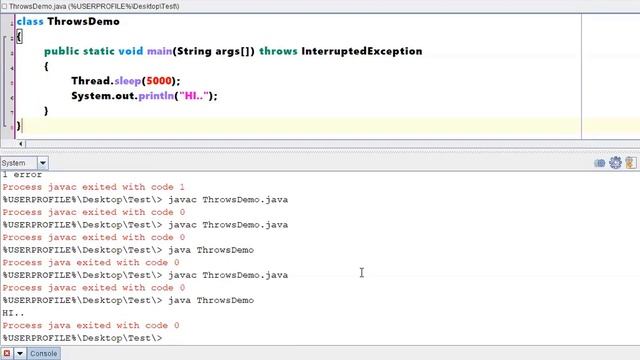Image resolution: width=640 pixels, height=360 pixels.
Task: Open the dockable menu arrow beside Console
Action: tap(20, 353)
